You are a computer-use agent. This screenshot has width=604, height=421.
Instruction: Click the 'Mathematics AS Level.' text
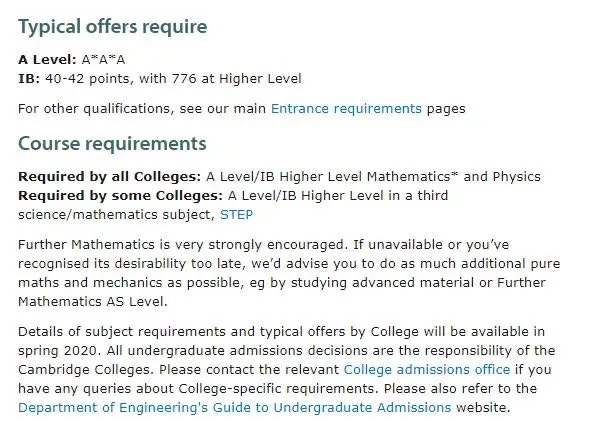[x=93, y=302]
